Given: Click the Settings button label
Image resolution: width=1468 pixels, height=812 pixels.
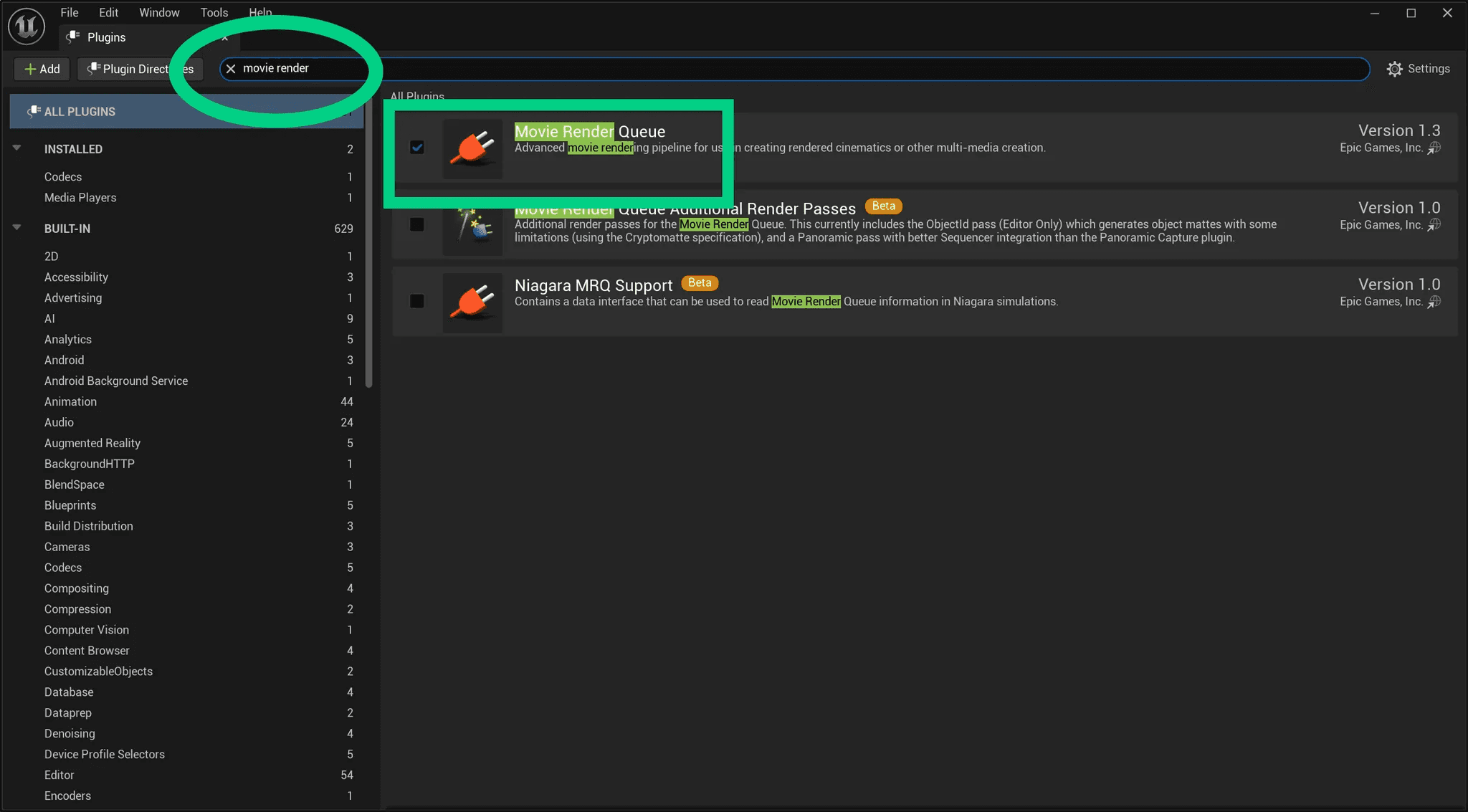Looking at the screenshot, I should coord(1429,69).
